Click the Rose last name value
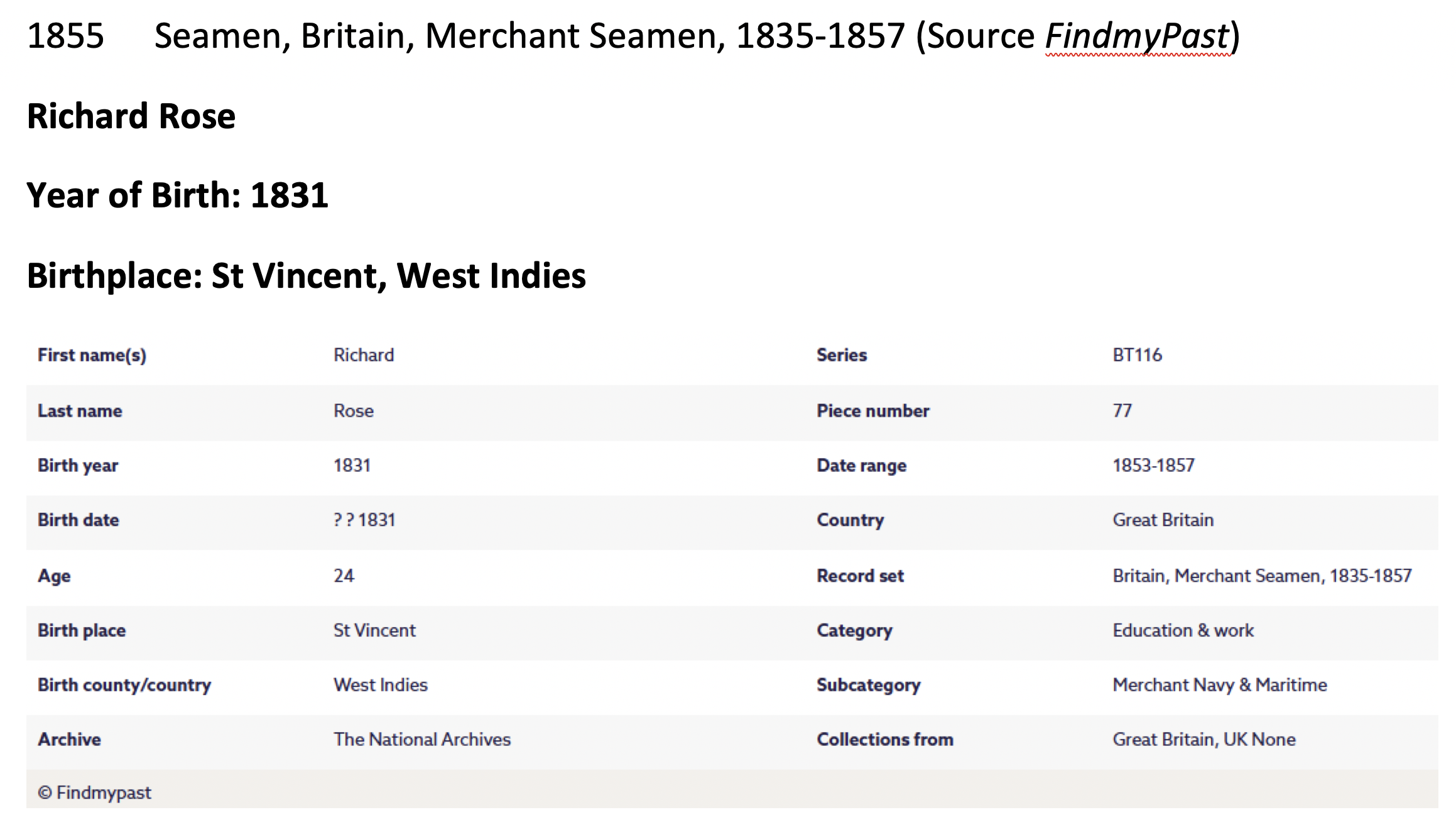The image size is (1456, 822). [x=353, y=411]
